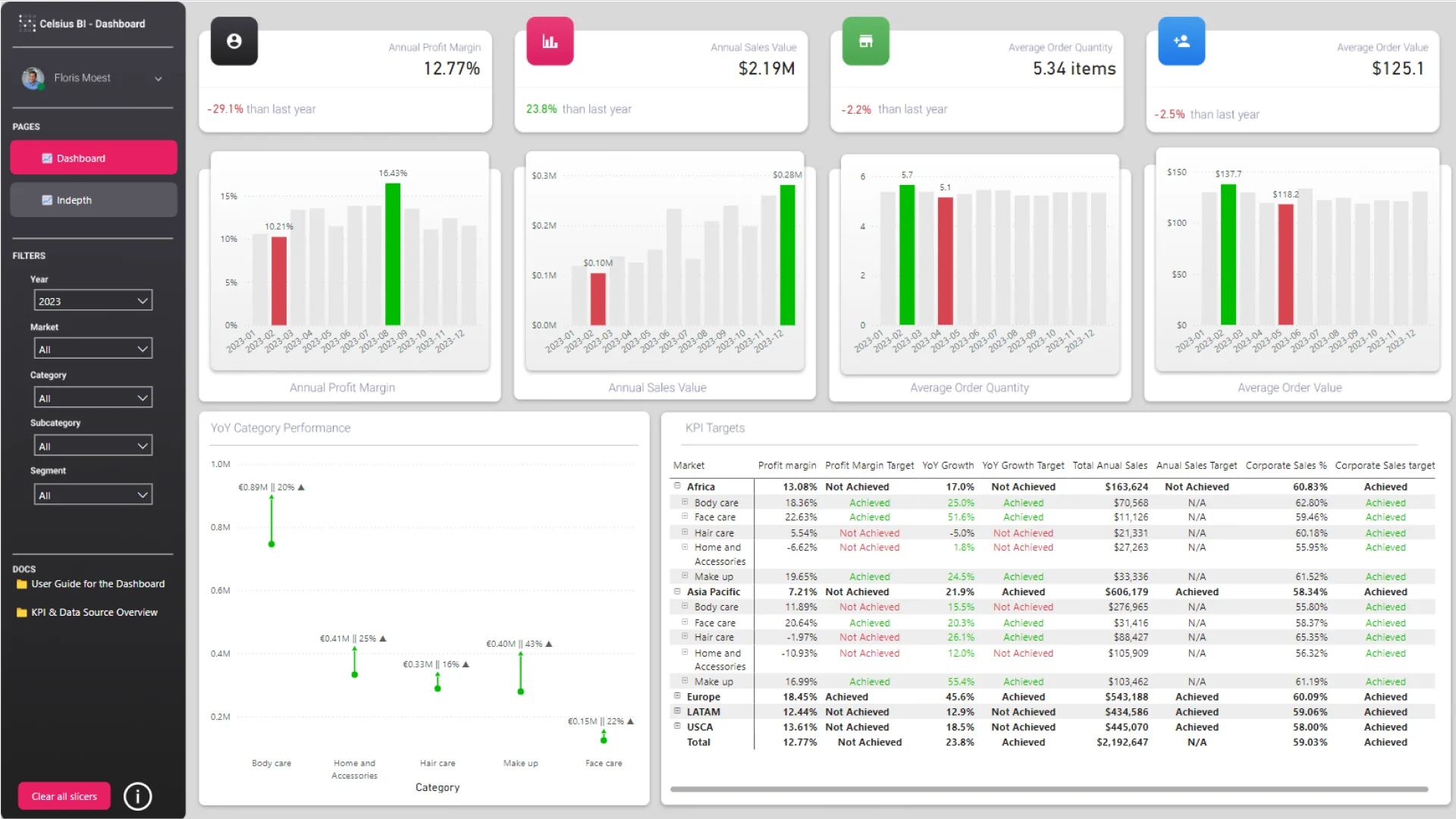The image size is (1456, 819).
Task: Select the red 10.21% profit margin bar
Action: 279,281
